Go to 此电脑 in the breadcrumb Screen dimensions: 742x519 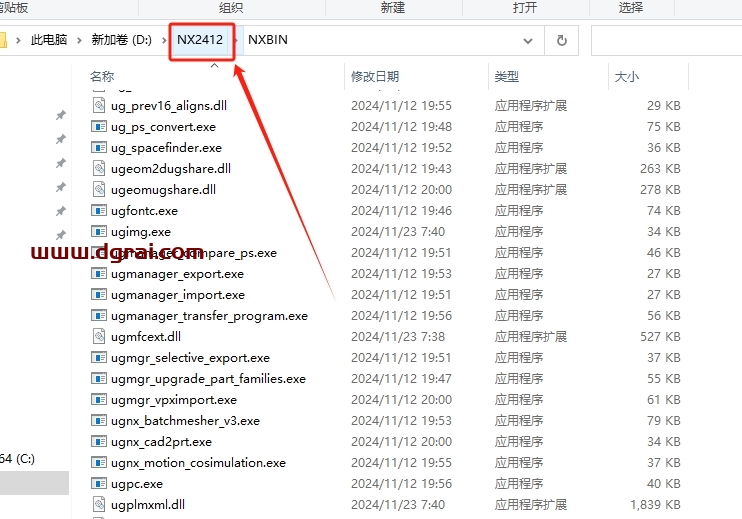49,40
